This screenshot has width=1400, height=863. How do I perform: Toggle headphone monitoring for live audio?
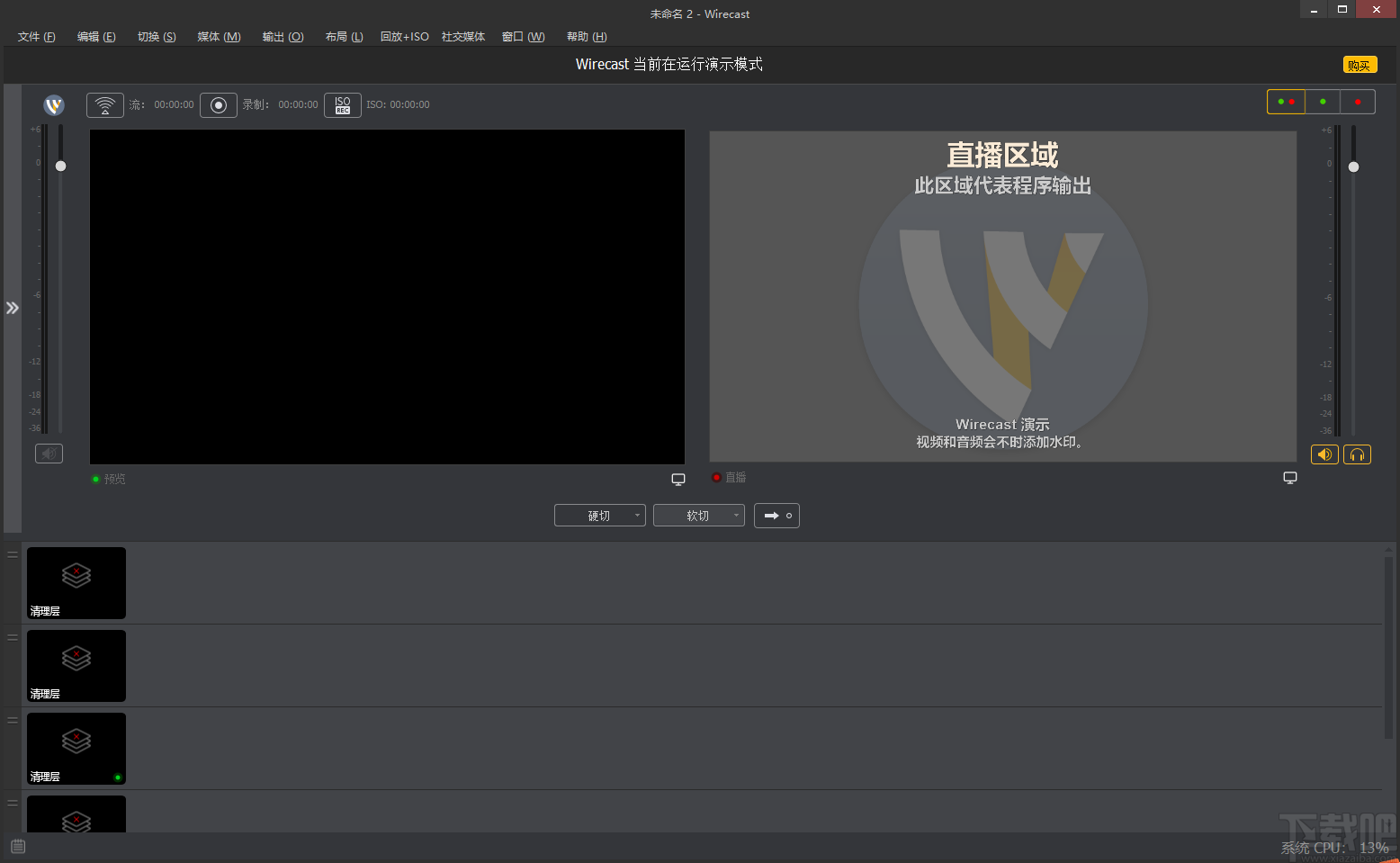pos(1357,454)
